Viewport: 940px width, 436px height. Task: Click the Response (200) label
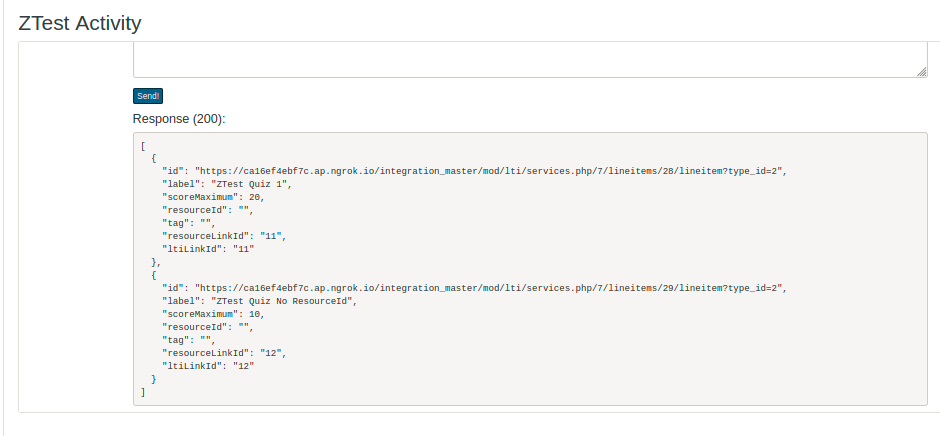click(x=179, y=119)
